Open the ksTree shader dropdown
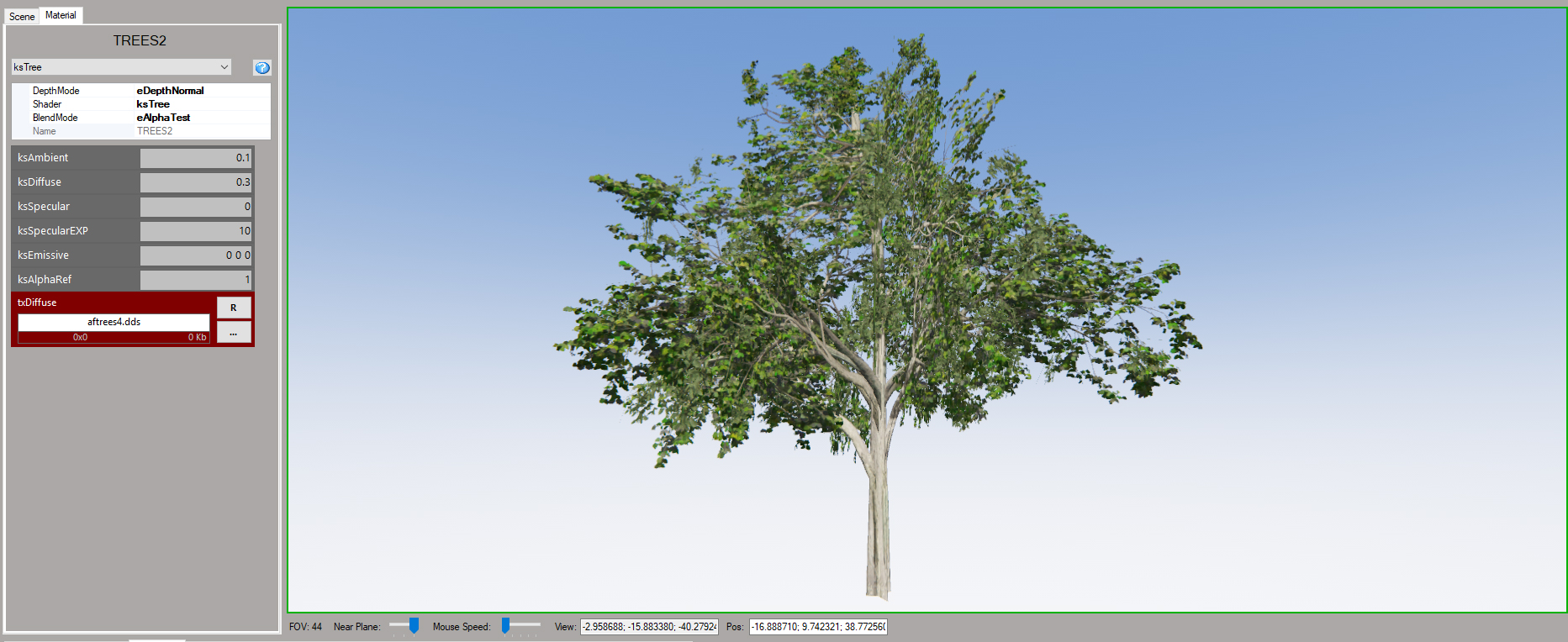 (122, 67)
